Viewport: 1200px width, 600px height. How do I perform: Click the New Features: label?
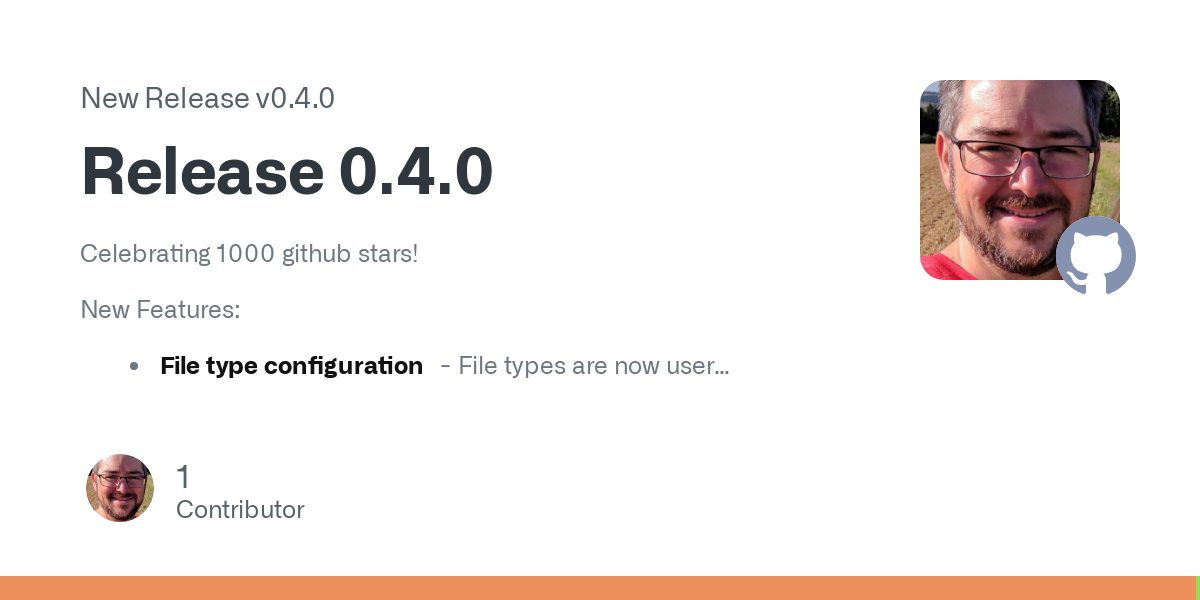[161, 310]
